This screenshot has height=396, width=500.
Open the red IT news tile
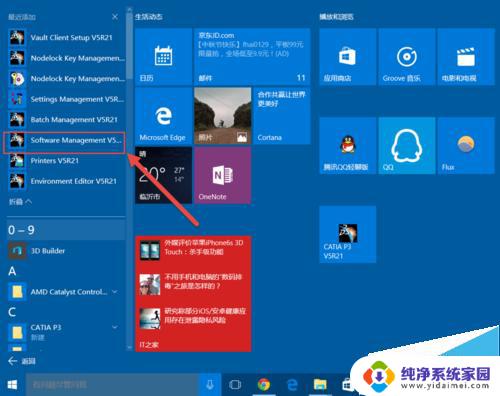click(193, 293)
